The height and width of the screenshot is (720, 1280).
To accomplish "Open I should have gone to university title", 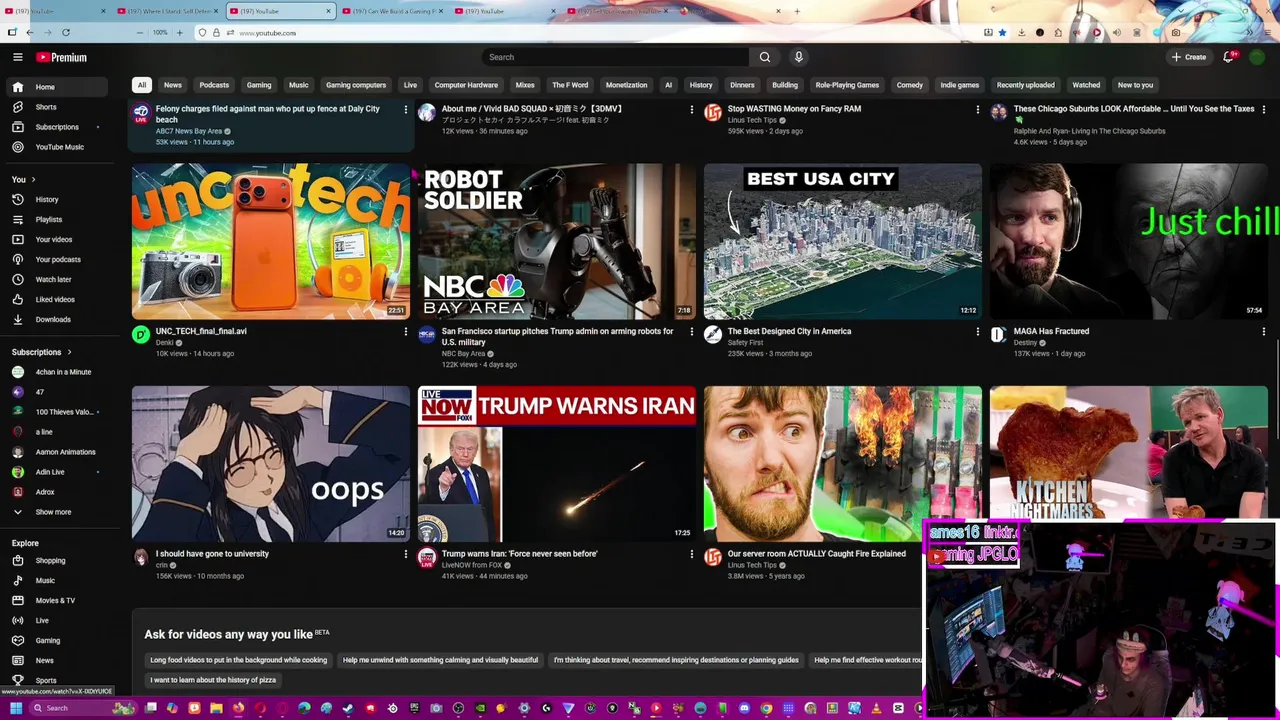I will [212, 553].
